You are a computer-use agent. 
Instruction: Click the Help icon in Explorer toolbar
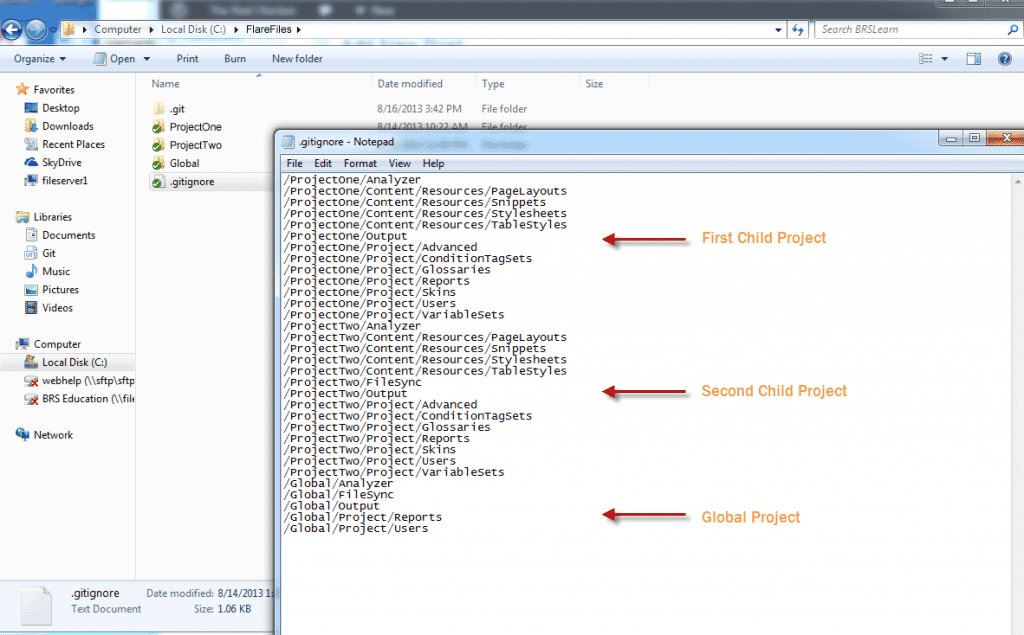click(x=1005, y=59)
